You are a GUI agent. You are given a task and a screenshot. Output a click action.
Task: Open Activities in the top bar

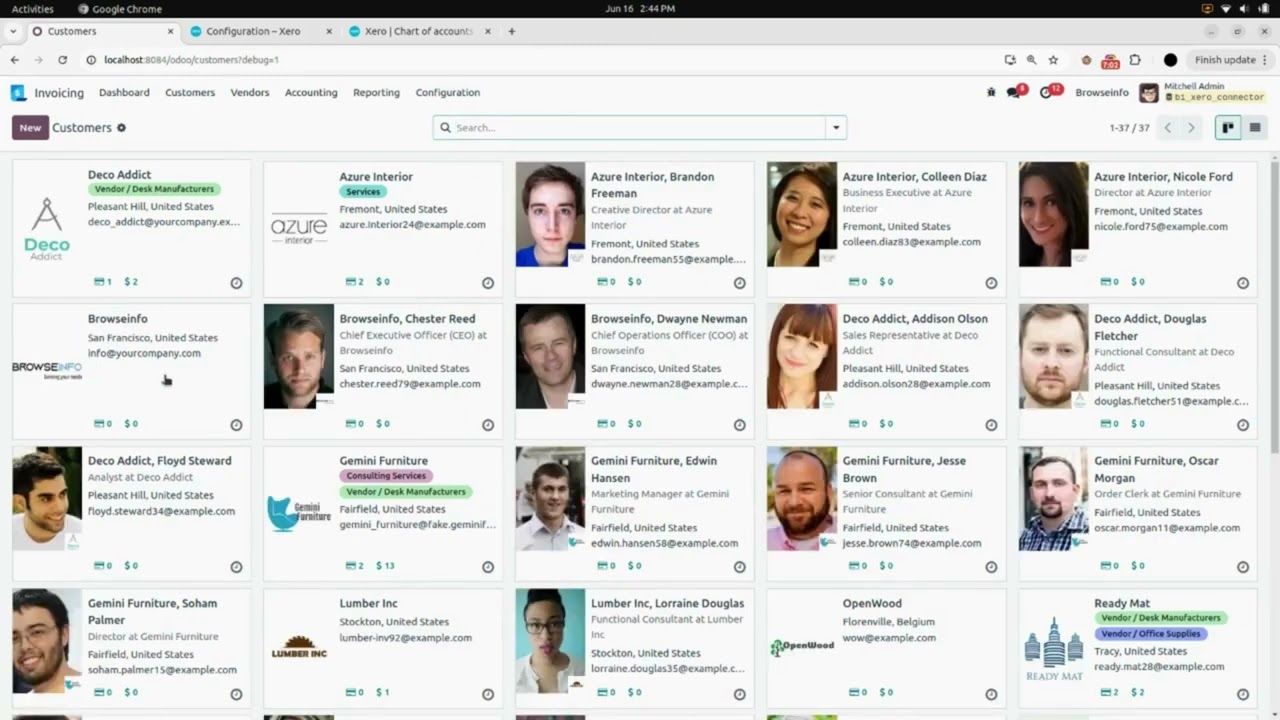click(33, 8)
